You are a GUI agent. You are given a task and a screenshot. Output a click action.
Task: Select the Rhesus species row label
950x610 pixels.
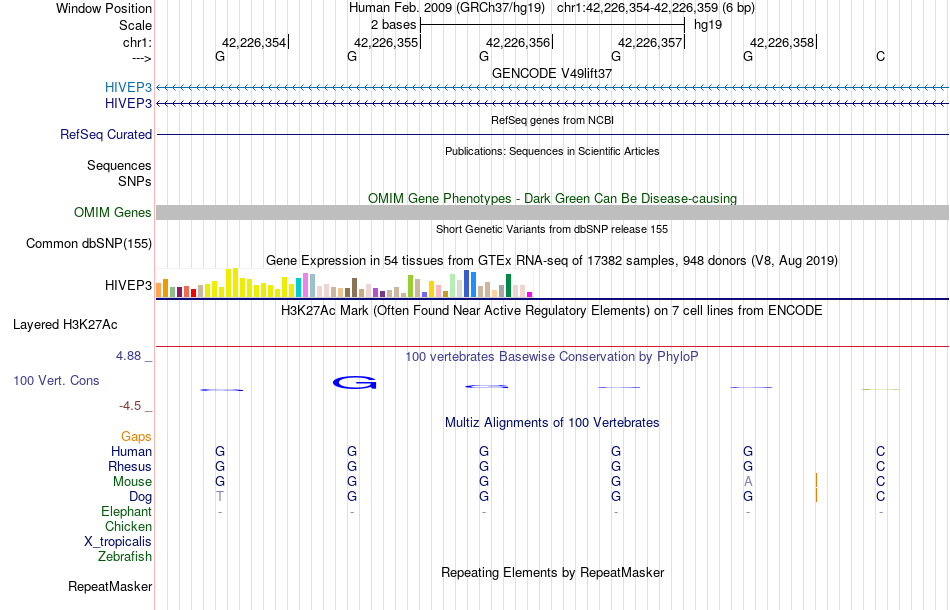click(130, 466)
